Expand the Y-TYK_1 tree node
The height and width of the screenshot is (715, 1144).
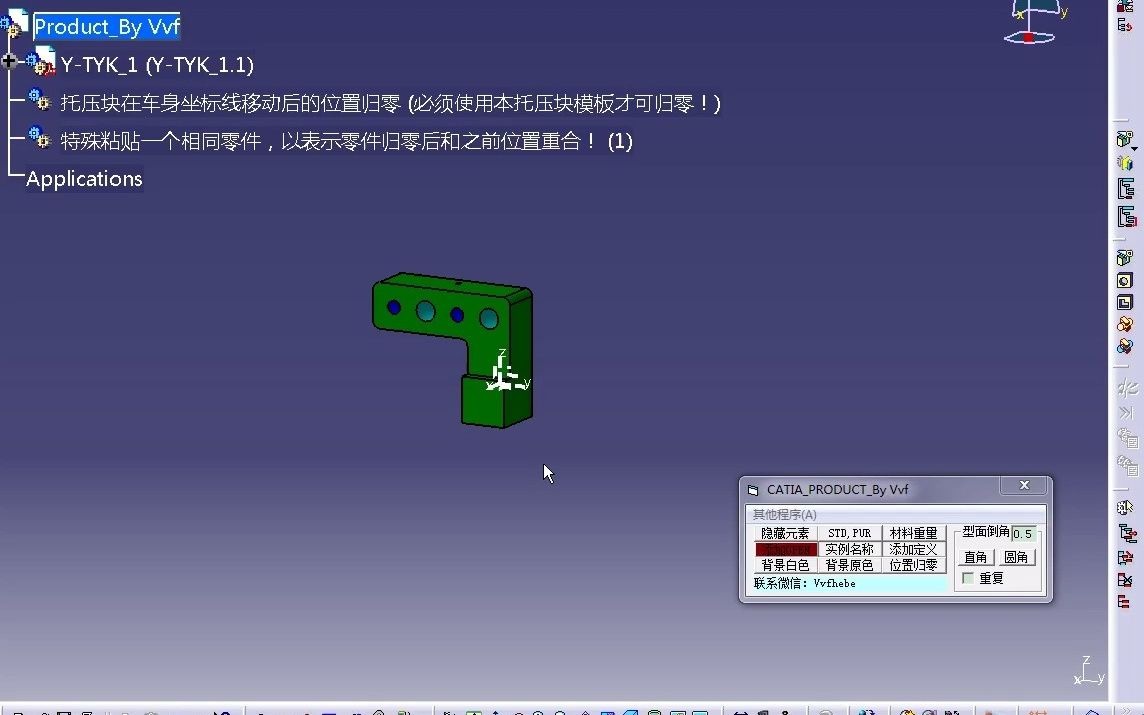pyautogui.click(x=8, y=60)
